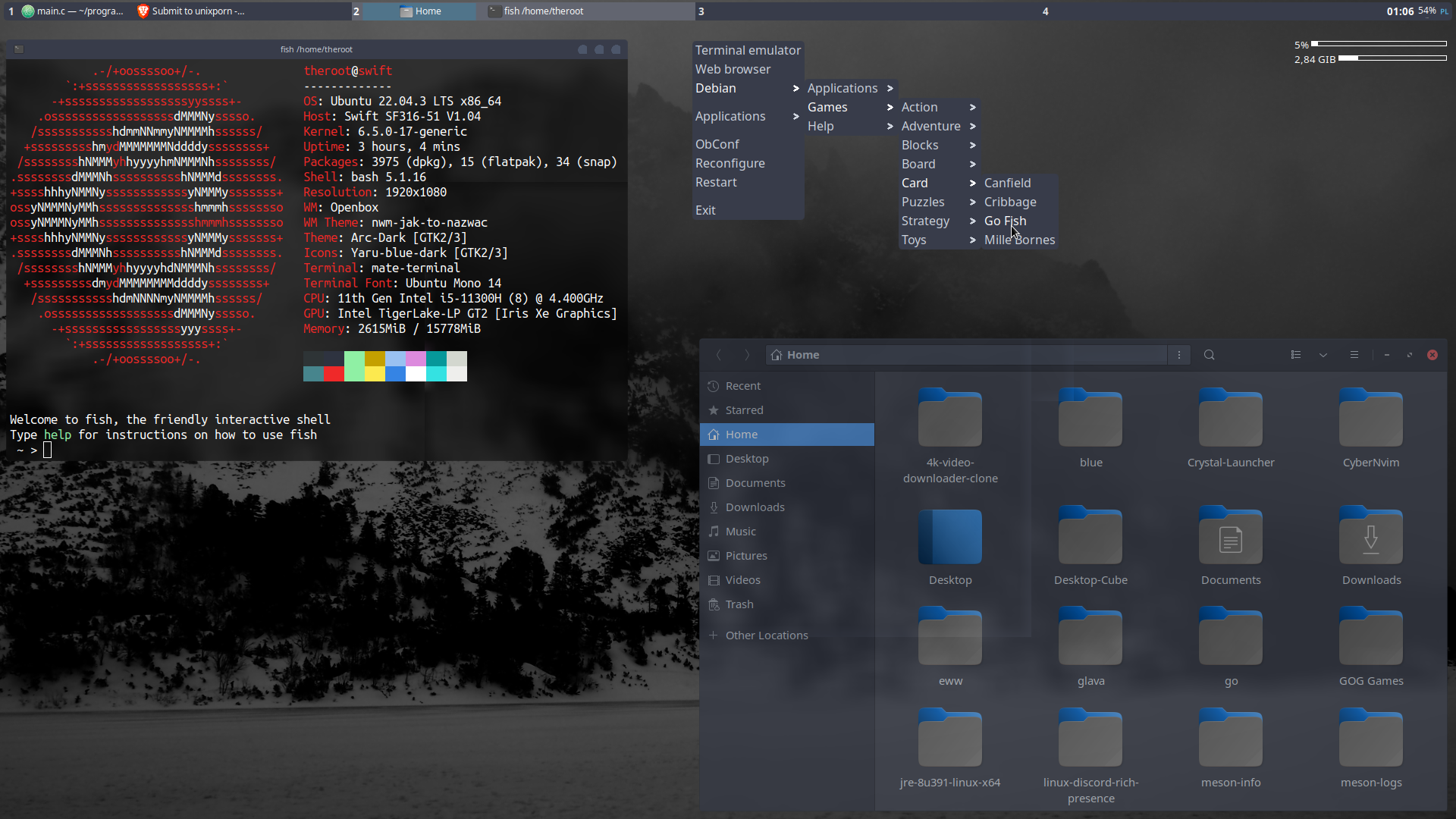The width and height of the screenshot is (1456, 819).
Task: Open the blue folder
Action: point(1090,418)
